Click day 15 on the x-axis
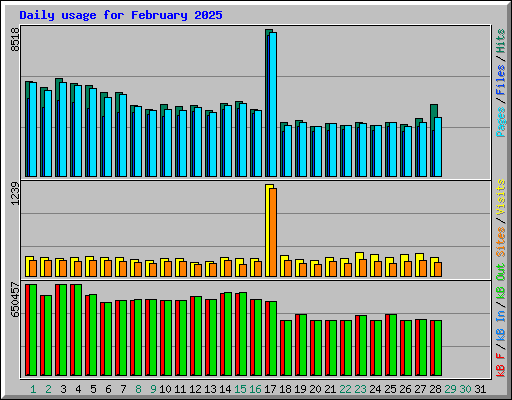Image resolution: width=512 pixels, height=400 pixels. tap(240, 389)
